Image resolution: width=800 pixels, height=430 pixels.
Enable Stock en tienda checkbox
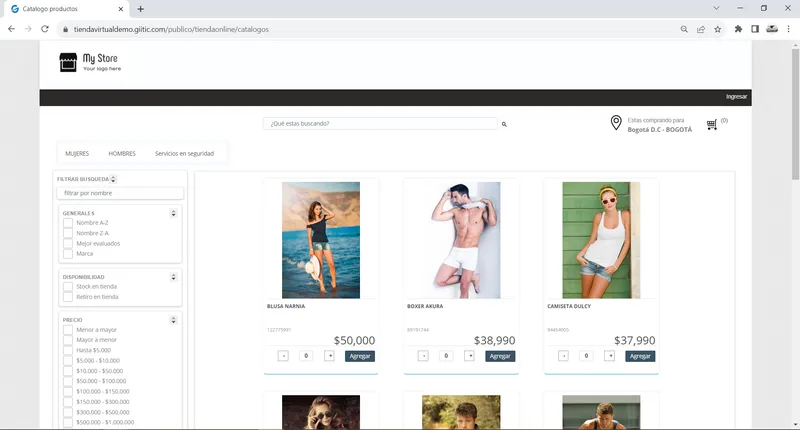click(68, 287)
